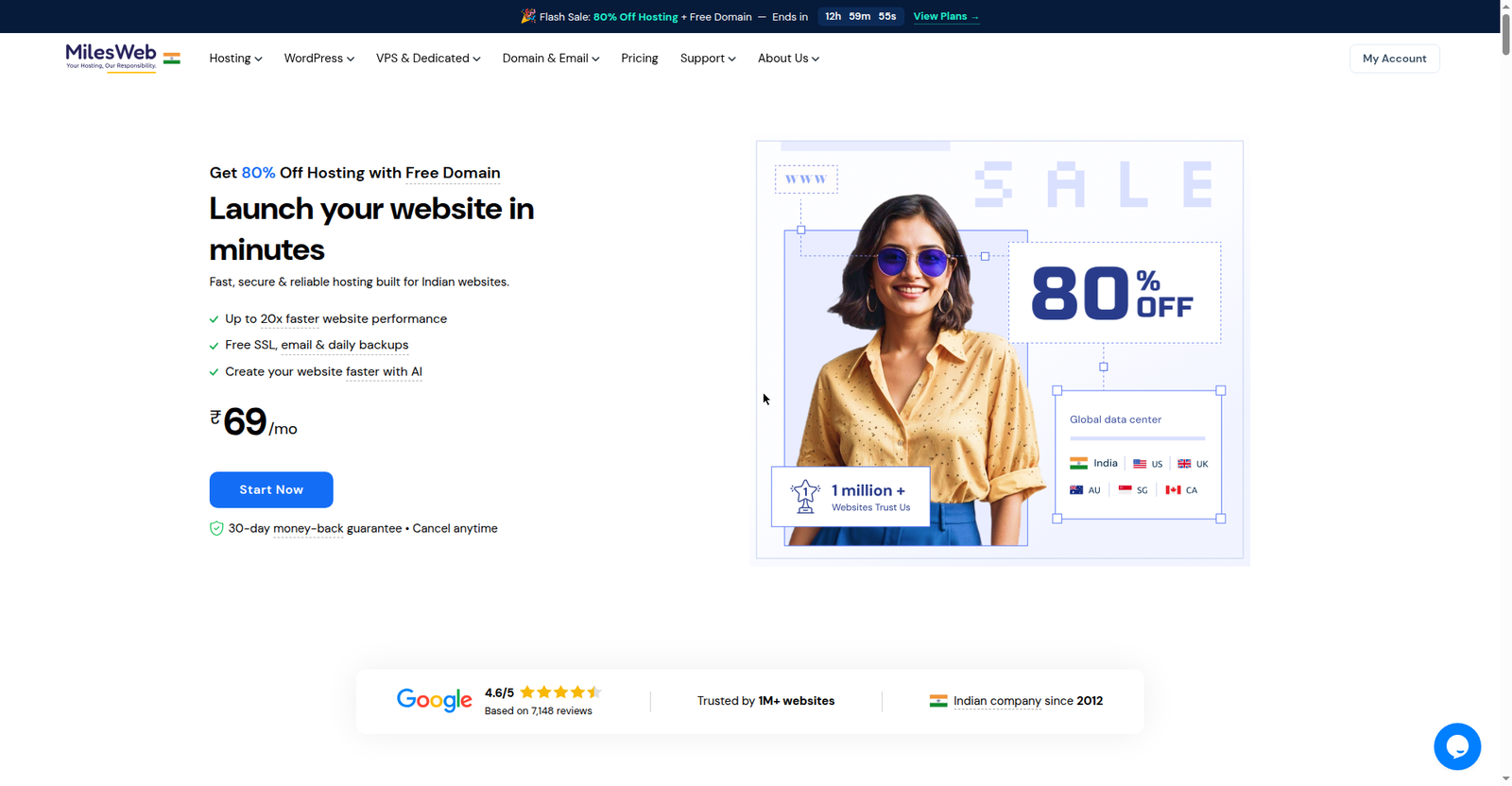The image size is (1512, 786).
Task: Click the India flag in data centers
Action: tap(1078, 463)
